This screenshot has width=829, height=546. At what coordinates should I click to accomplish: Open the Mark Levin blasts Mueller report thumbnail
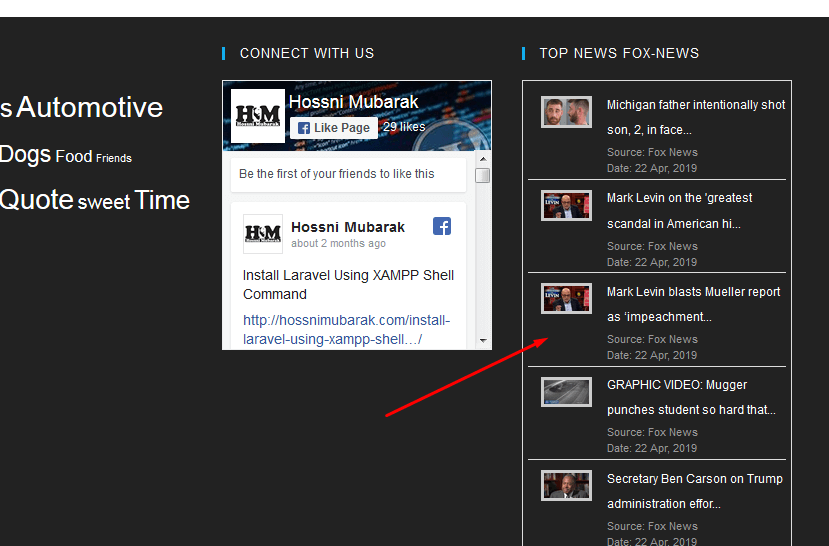pyautogui.click(x=566, y=299)
